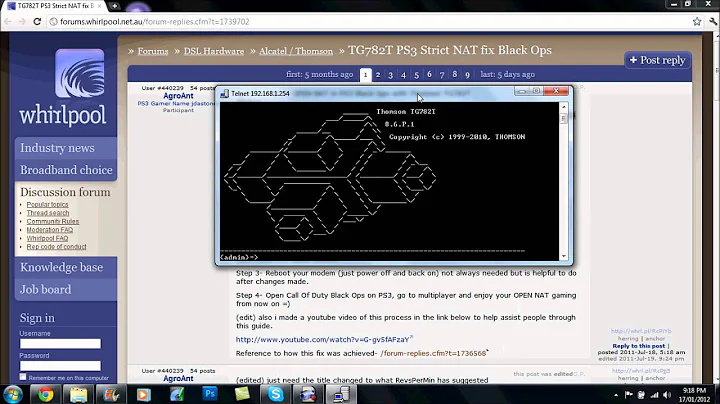The width and height of the screenshot is (720, 404).
Task: Click the Telnet taskbar icon
Action: (x=341, y=394)
